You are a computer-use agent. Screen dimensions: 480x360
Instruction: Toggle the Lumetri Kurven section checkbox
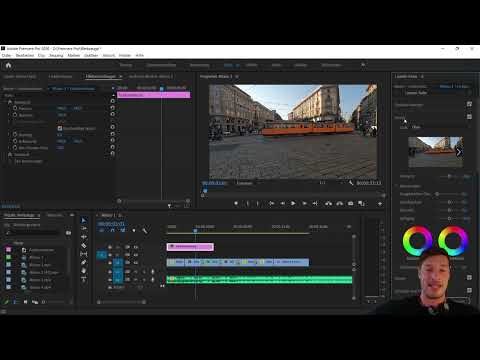click(469, 277)
